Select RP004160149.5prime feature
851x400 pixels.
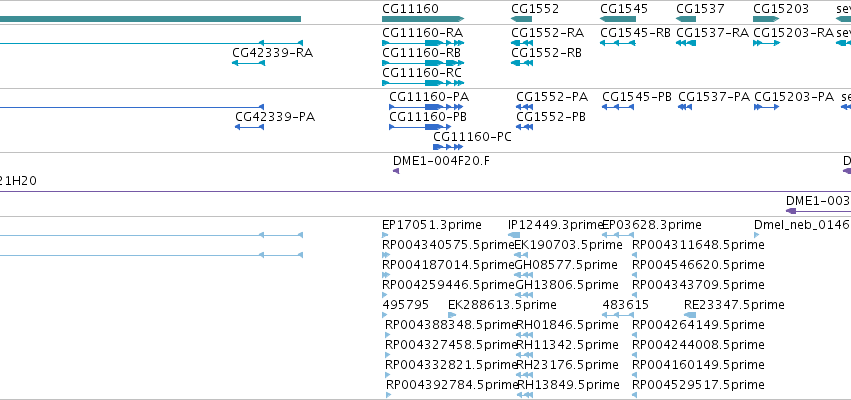(698, 365)
